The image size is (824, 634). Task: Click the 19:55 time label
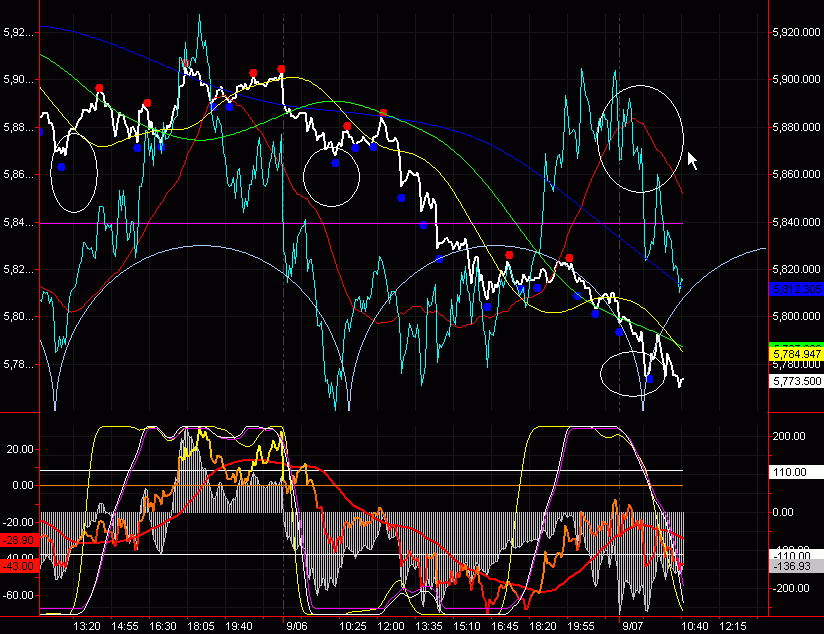[581, 626]
